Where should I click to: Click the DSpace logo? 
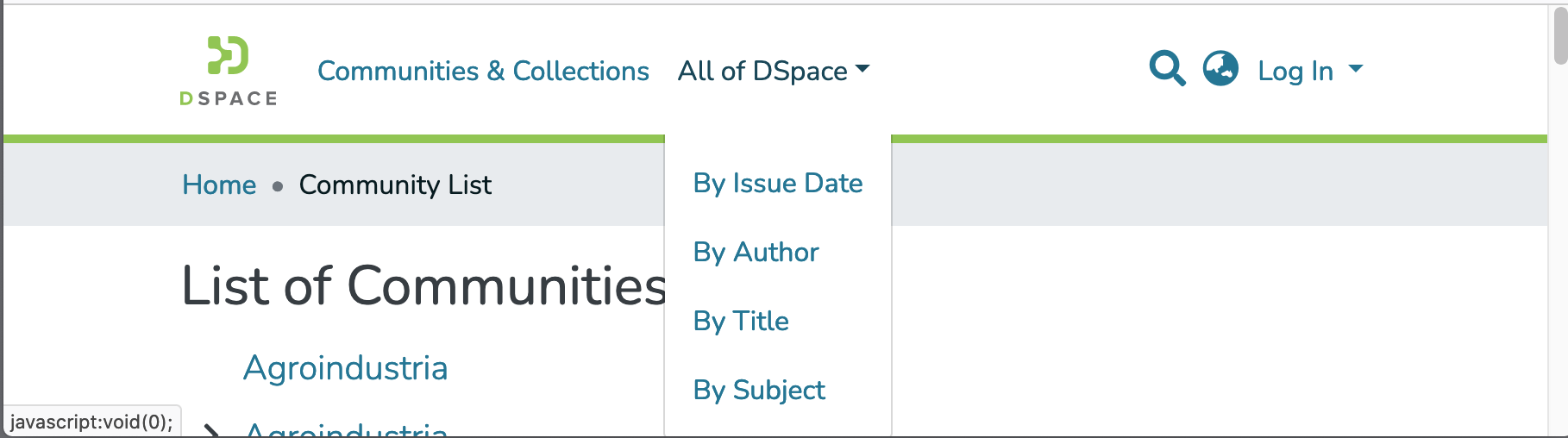tap(229, 71)
